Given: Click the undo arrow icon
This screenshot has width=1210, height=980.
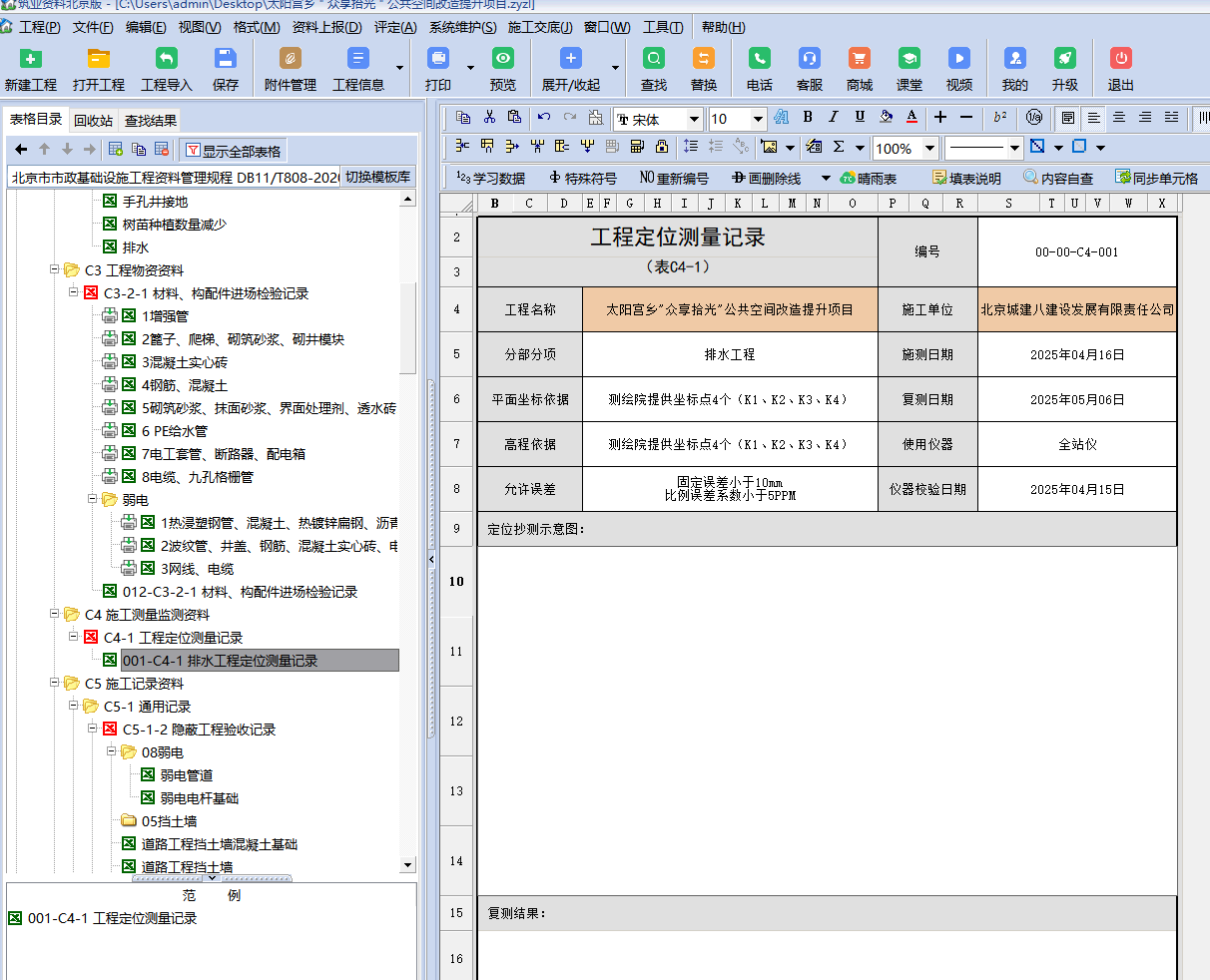Looking at the screenshot, I should (544, 118).
